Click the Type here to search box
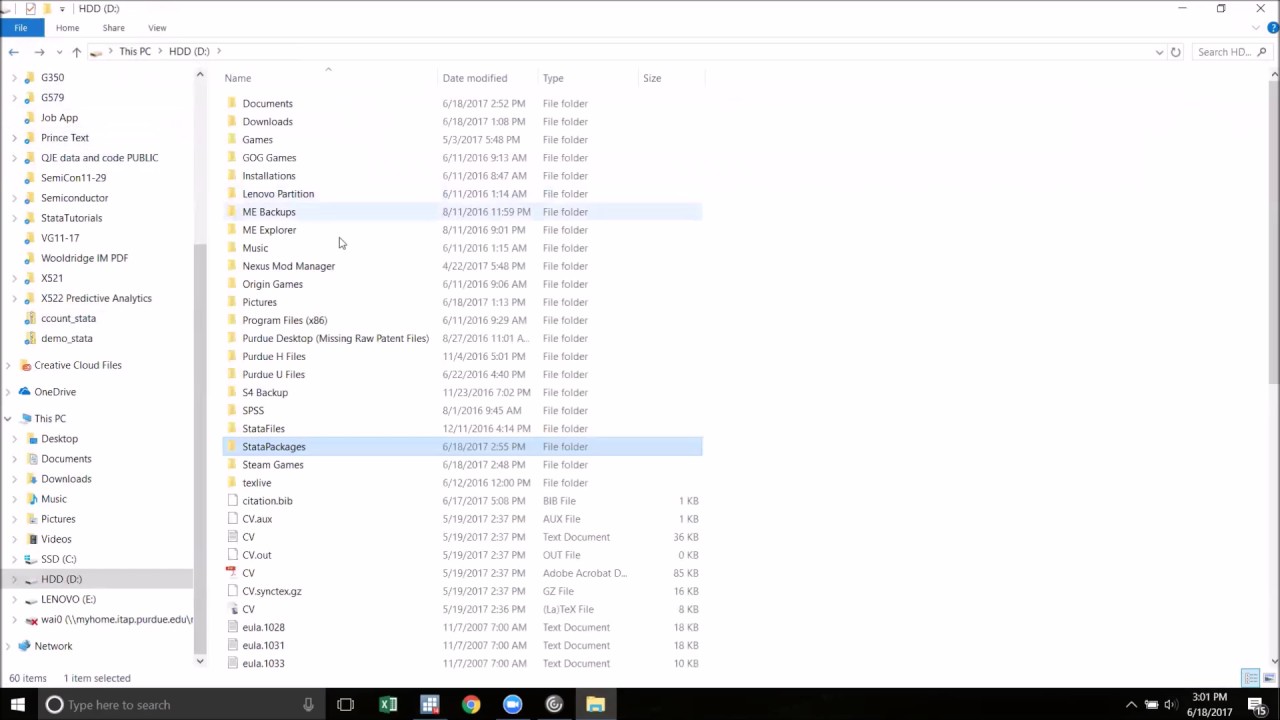This screenshot has width=1280, height=720. 182,705
